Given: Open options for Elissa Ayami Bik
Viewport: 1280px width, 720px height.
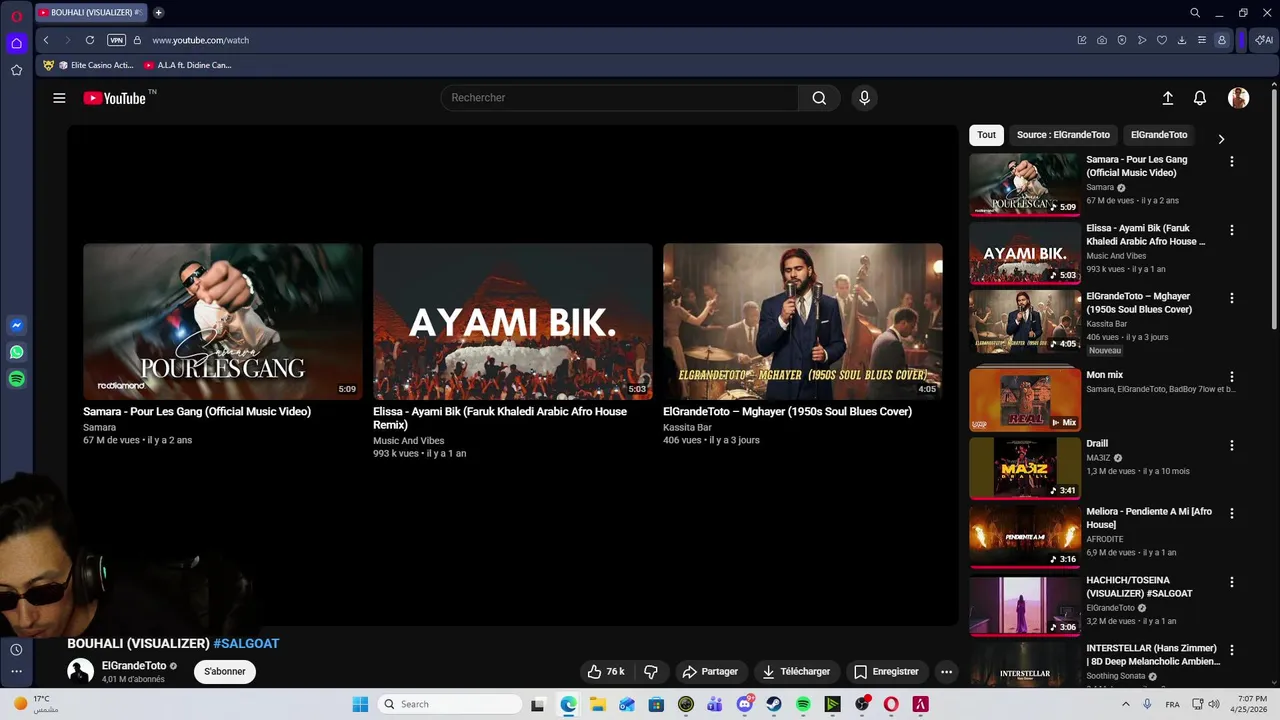Looking at the screenshot, I should [1232, 230].
